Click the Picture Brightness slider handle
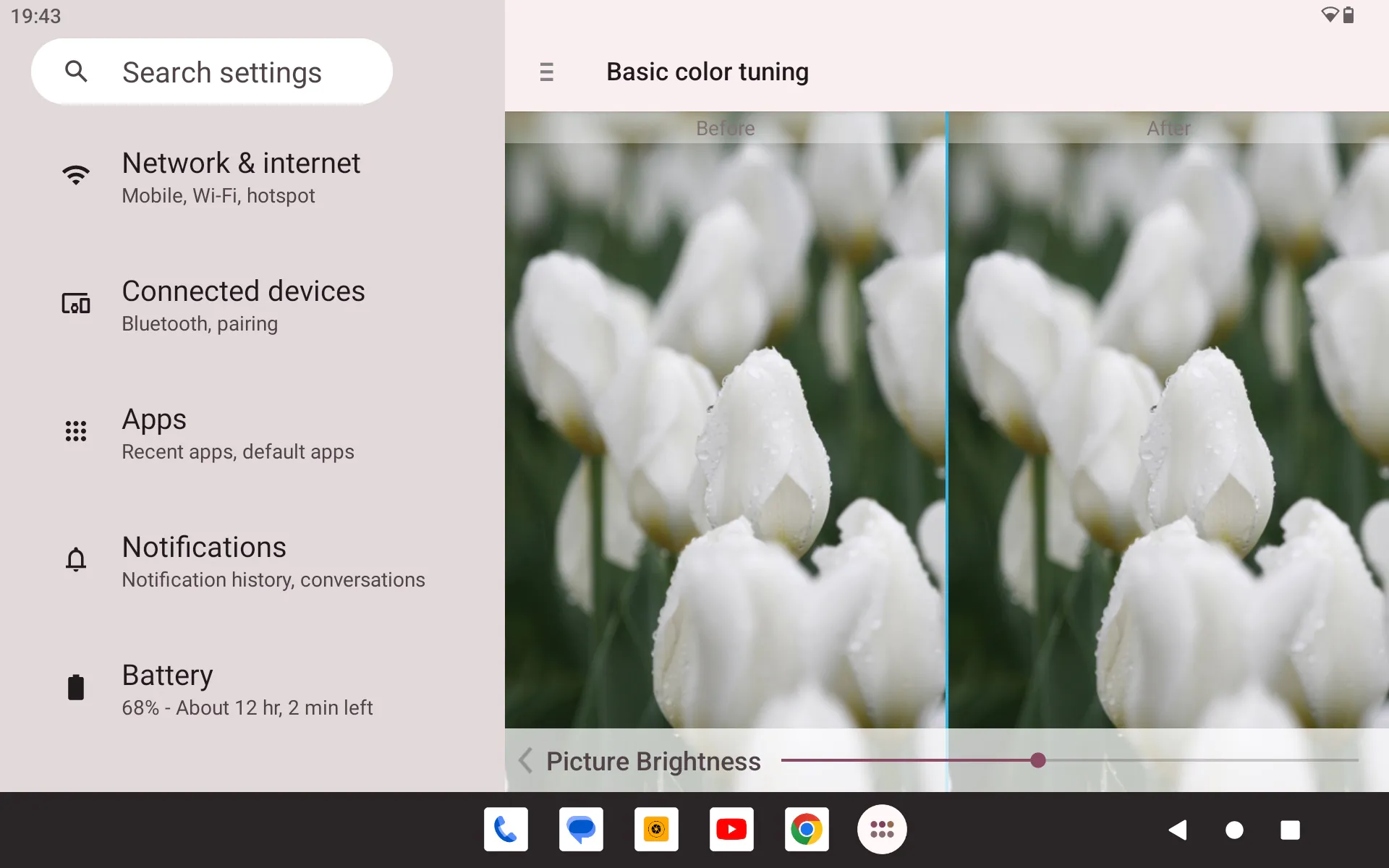This screenshot has width=1389, height=868. pyautogui.click(x=1038, y=760)
